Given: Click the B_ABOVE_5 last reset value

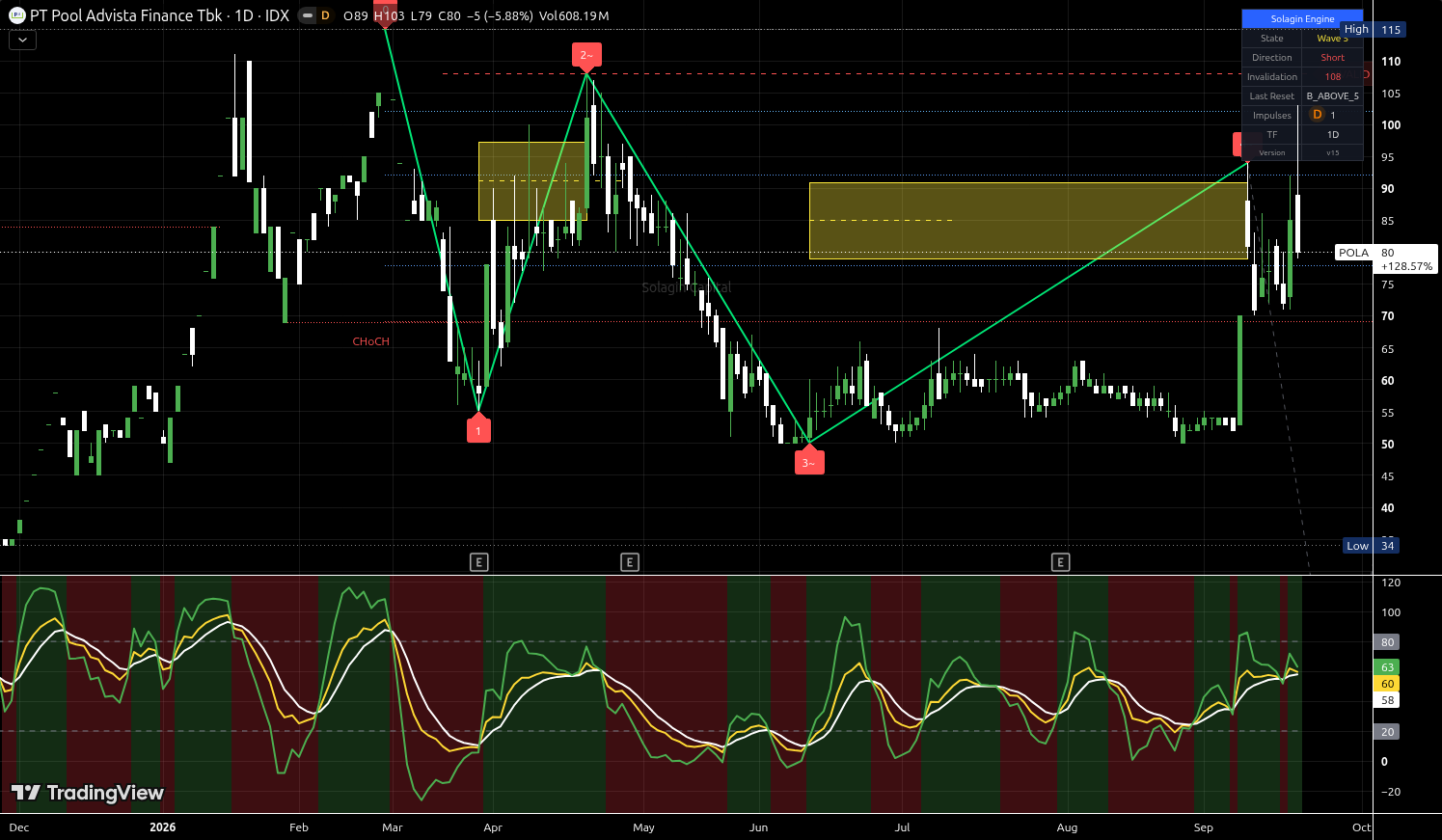Looking at the screenshot, I should tap(1332, 96).
